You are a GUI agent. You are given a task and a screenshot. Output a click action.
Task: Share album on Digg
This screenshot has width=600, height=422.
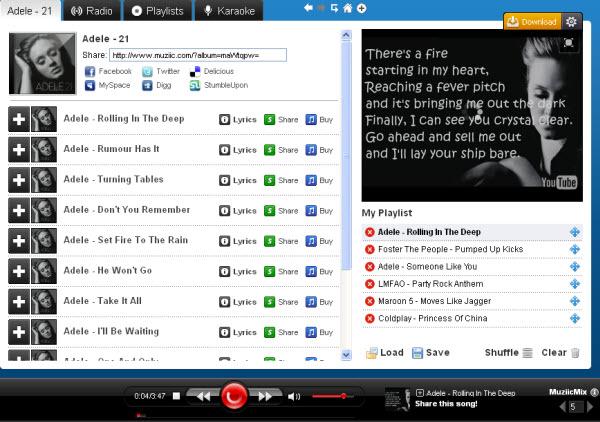click(157, 85)
